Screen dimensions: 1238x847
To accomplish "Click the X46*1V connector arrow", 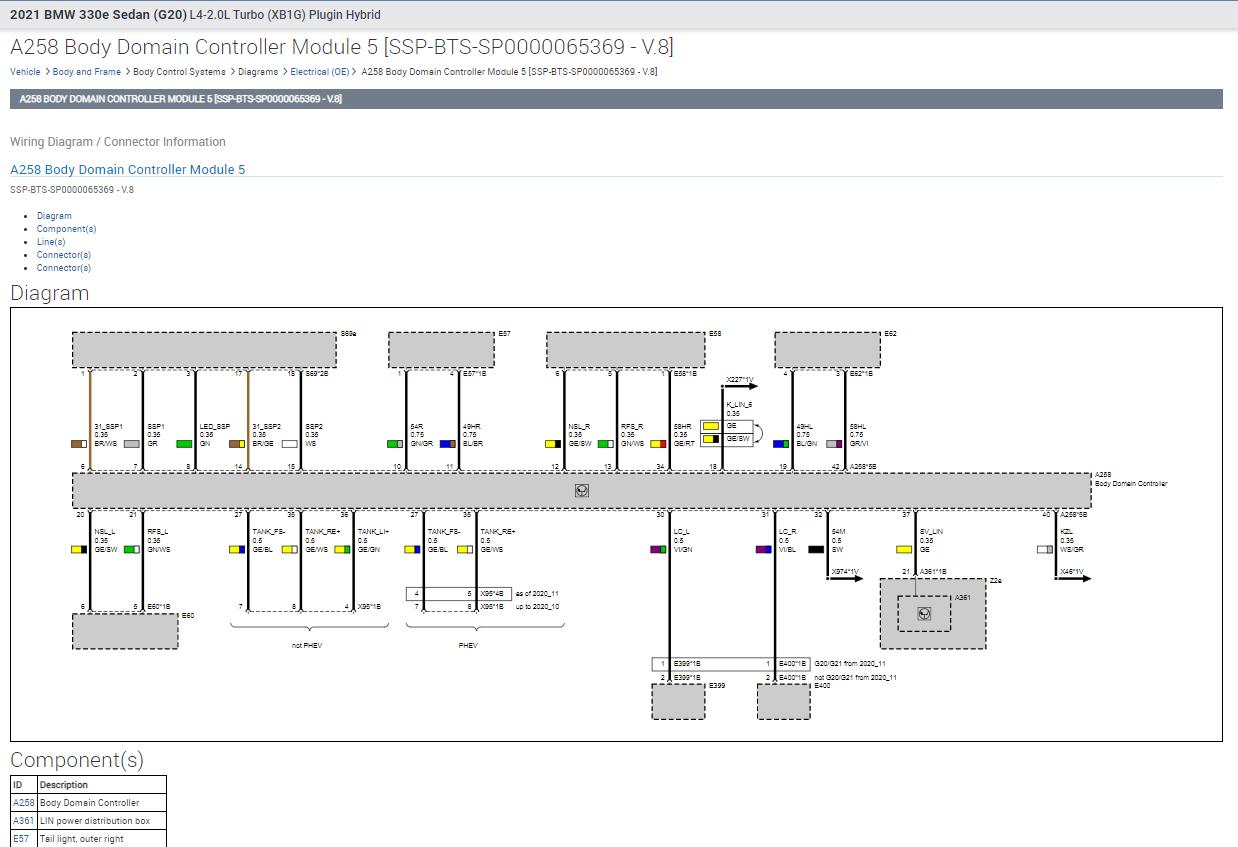I will click(1075, 578).
